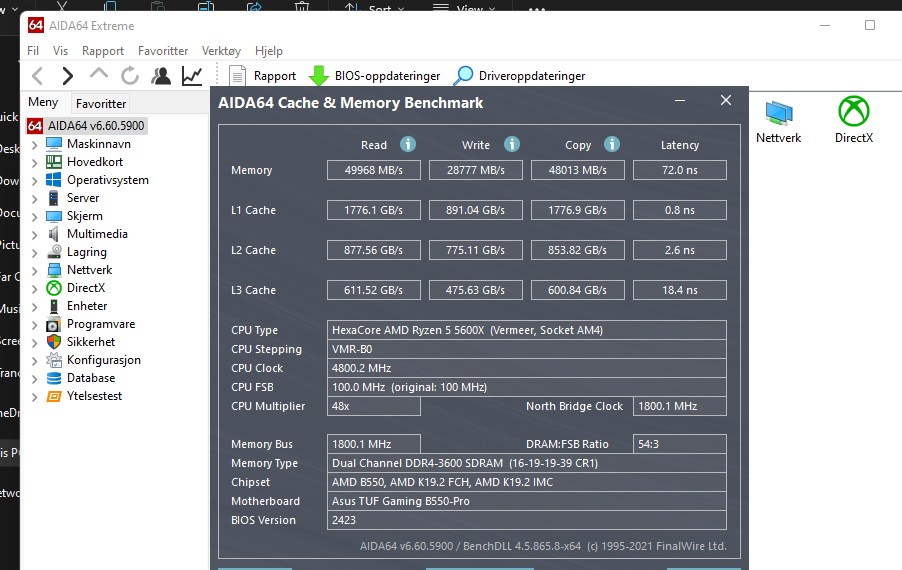Screen dimensions: 902x570
Task: Click the Programvare icon in tree
Action: 53,324
